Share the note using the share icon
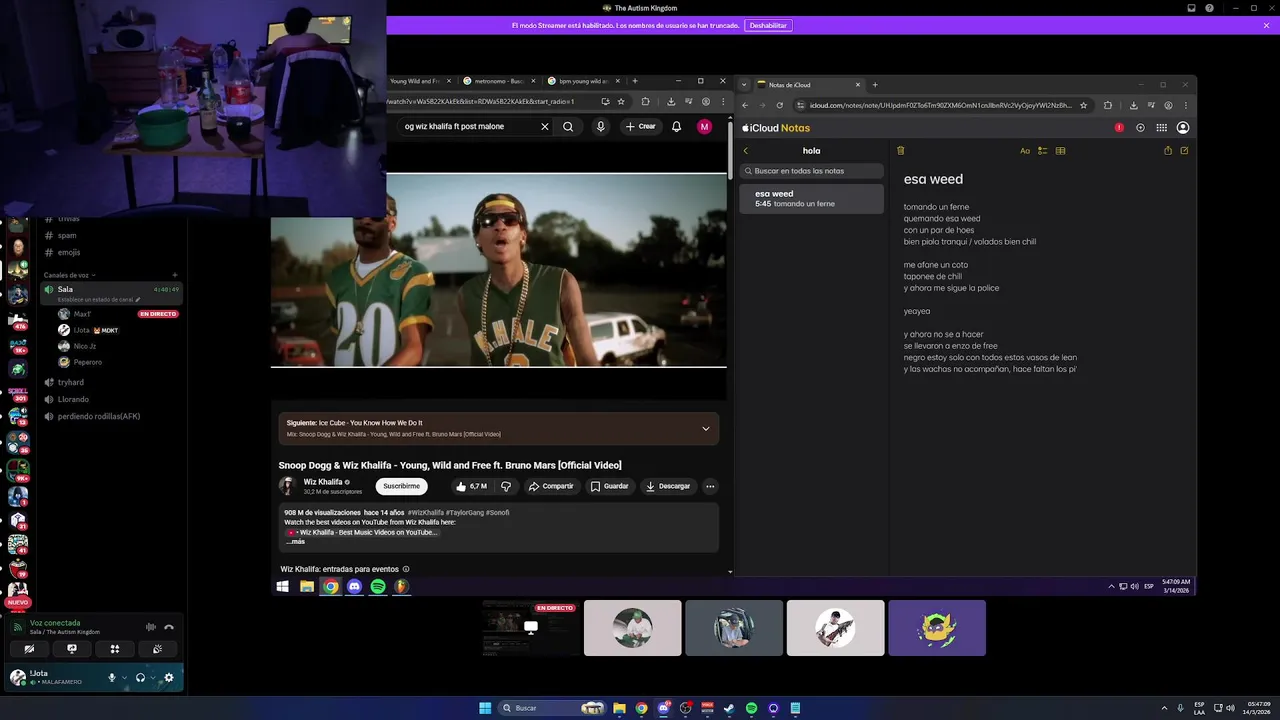Image resolution: width=1280 pixels, height=720 pixels. point(1168,151)
